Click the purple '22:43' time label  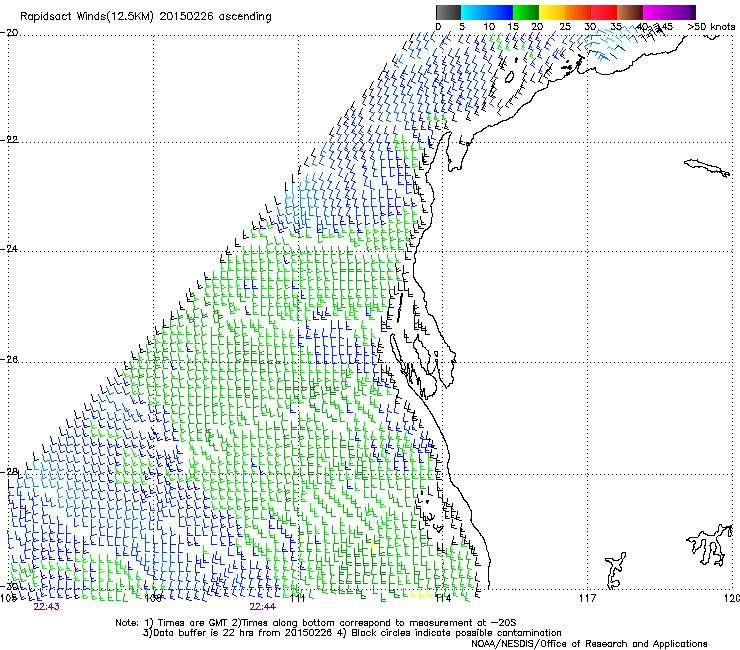coord(46,607)
